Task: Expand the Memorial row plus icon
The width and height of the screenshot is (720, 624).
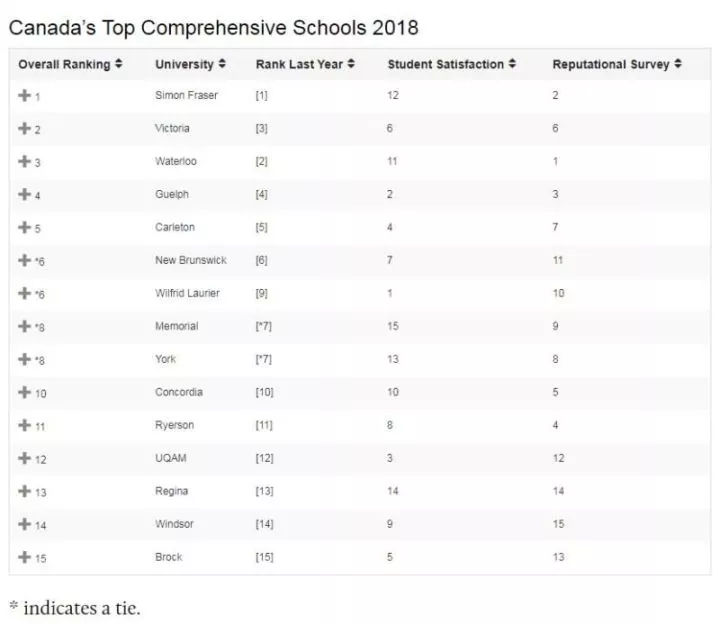Action: point(25,326)
